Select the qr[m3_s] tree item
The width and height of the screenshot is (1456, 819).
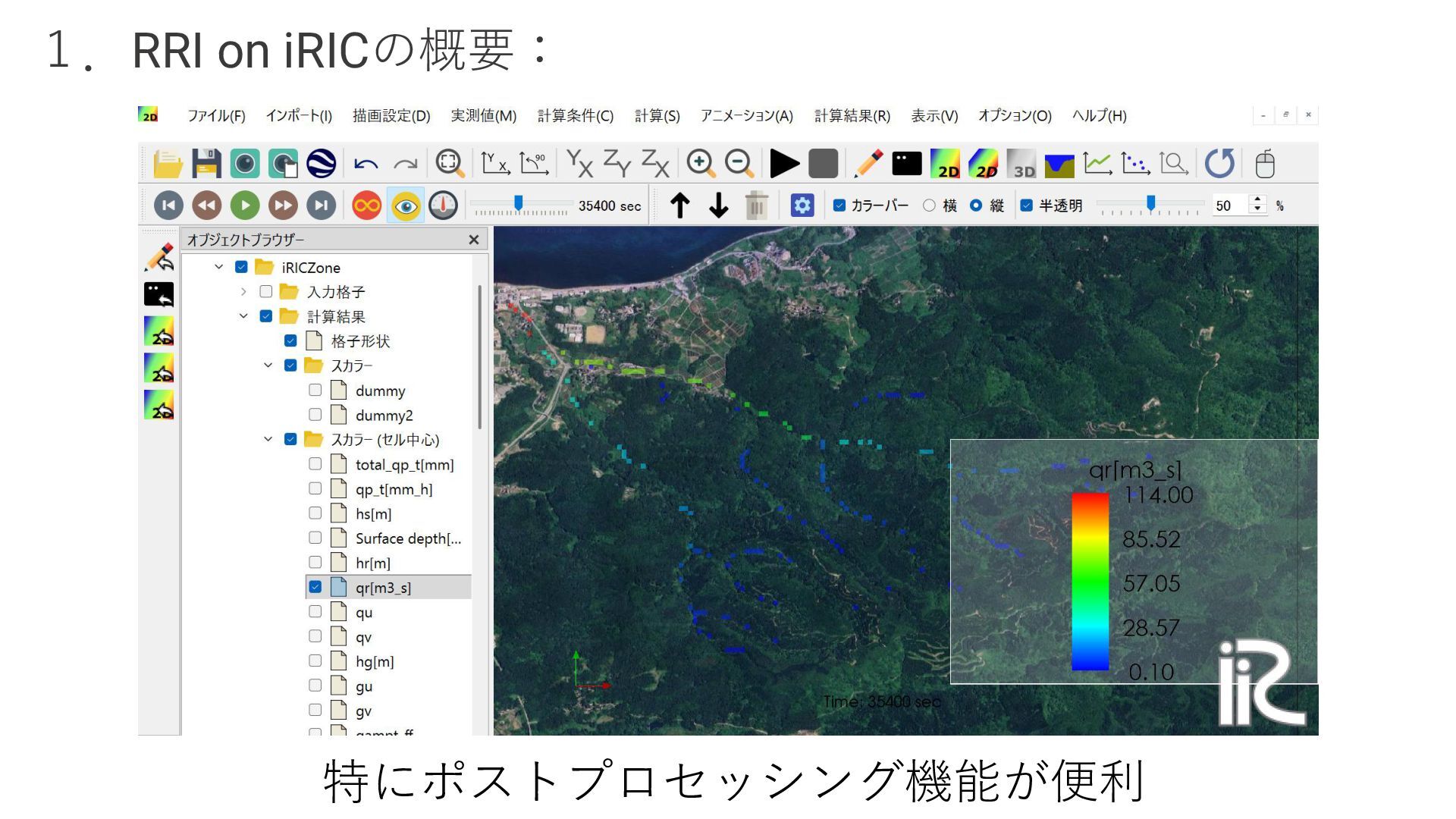383,588
